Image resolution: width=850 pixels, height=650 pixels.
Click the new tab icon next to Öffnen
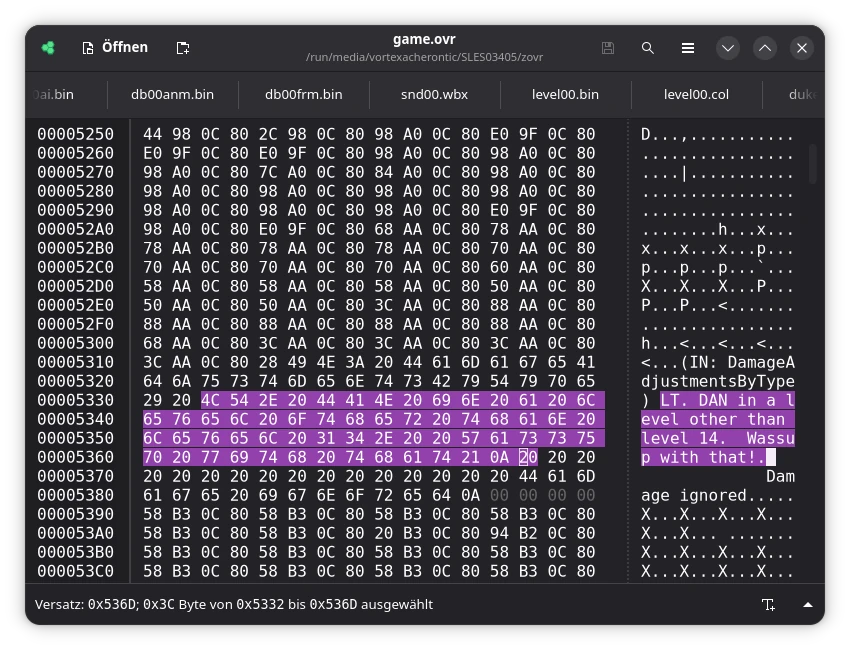click(x=183, y=48)
